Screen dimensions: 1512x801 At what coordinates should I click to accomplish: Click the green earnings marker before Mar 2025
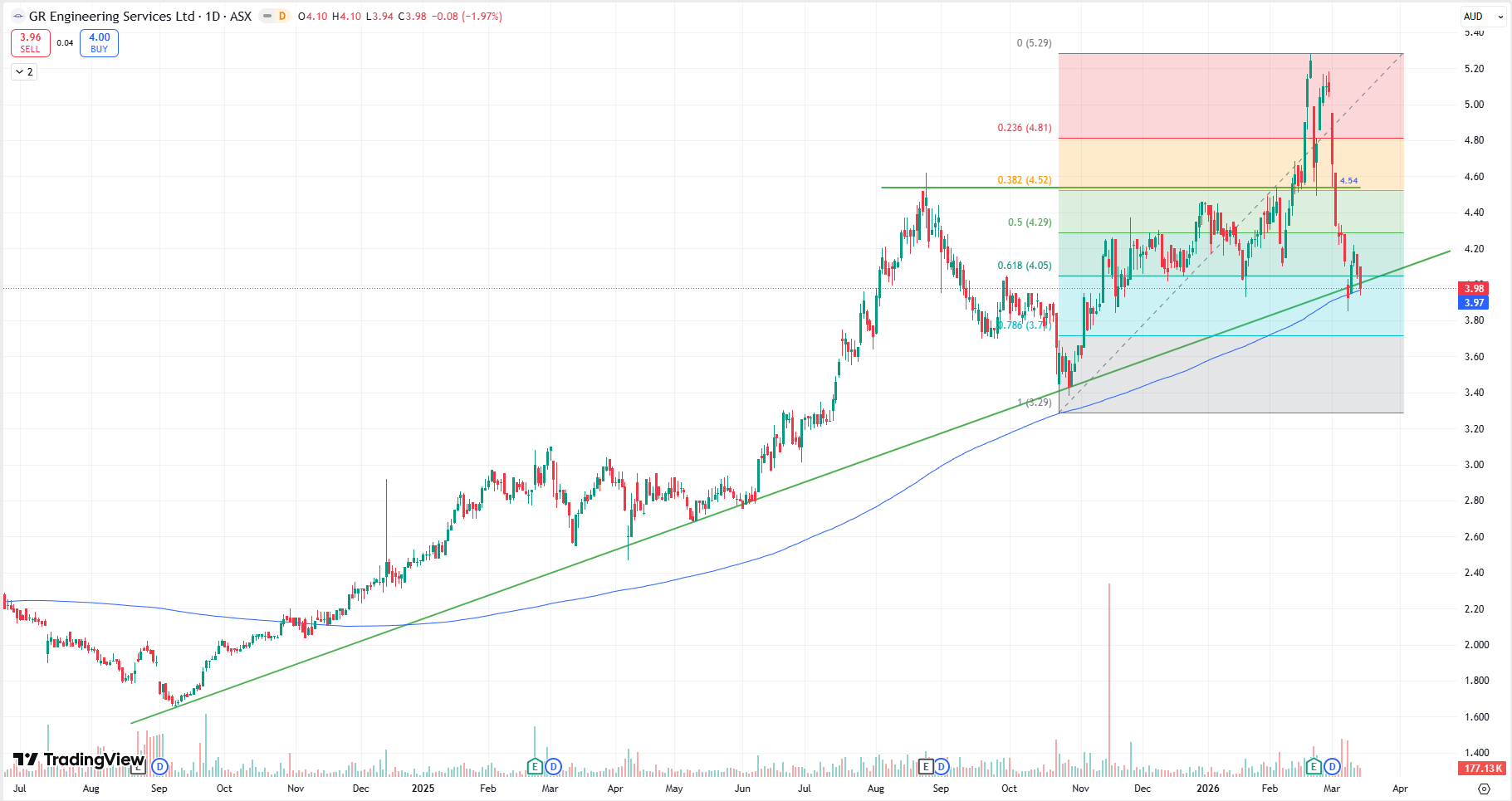click(x=535, y=766)
